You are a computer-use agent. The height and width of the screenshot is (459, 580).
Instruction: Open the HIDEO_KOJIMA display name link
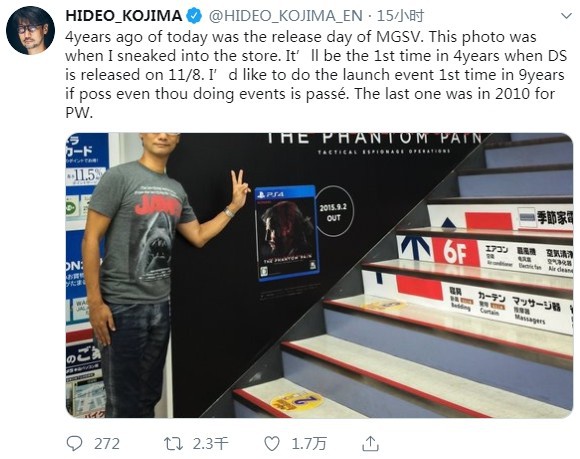pos(124,16)
